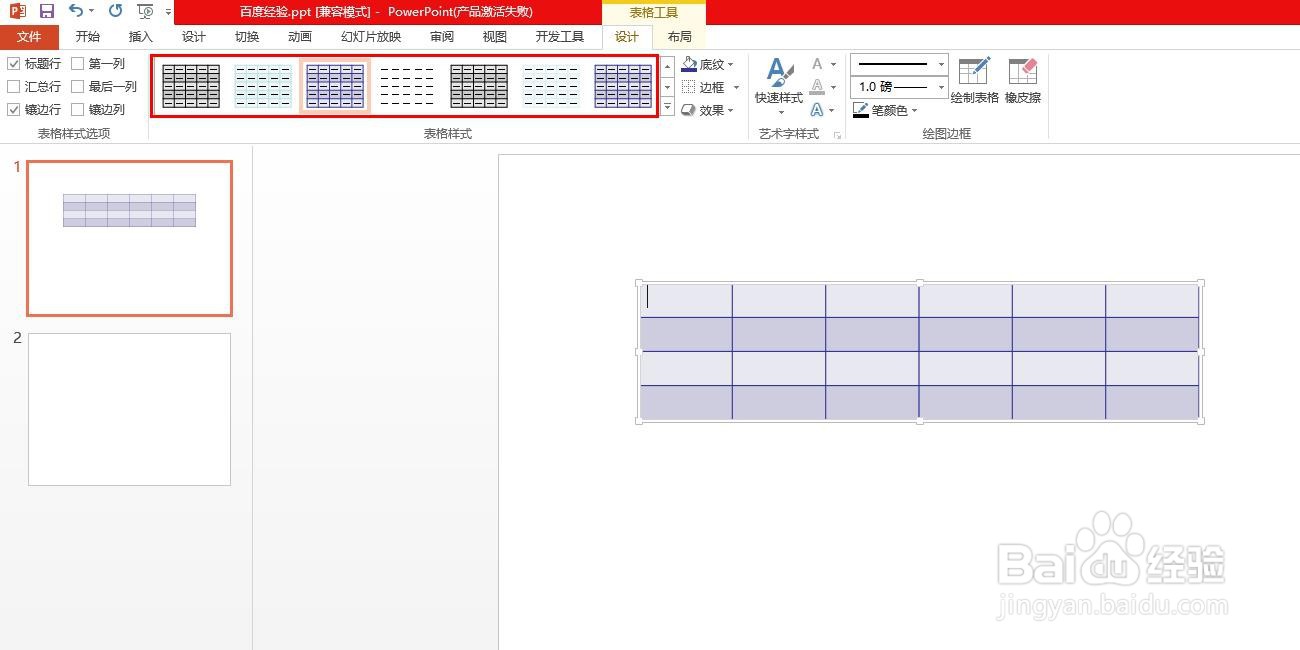Save the presentation with the floppy disk icon
Image resolution: width=1300 pixels, height=650 pixels.
point(46,11)
